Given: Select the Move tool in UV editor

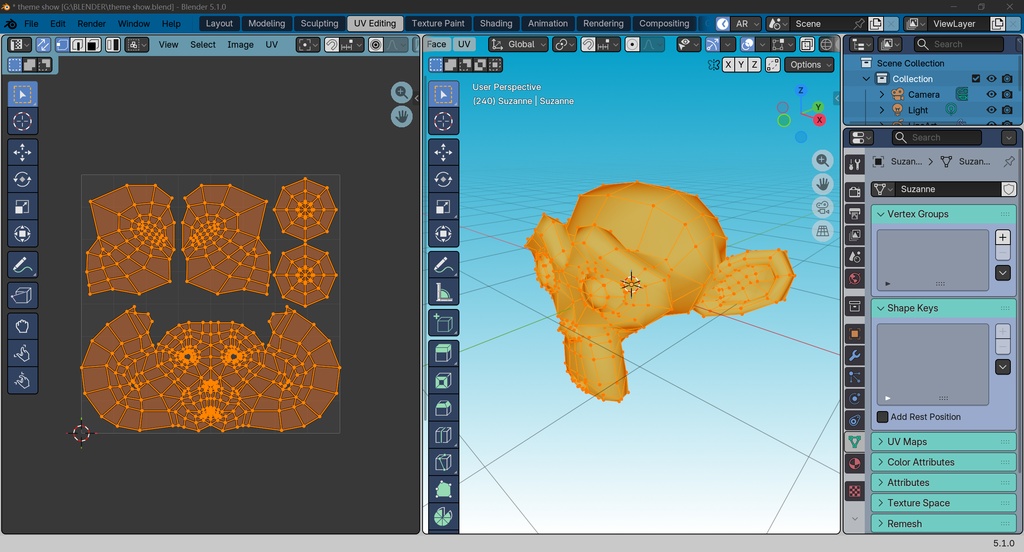Looking at the screenshot, I should (22, 152).
